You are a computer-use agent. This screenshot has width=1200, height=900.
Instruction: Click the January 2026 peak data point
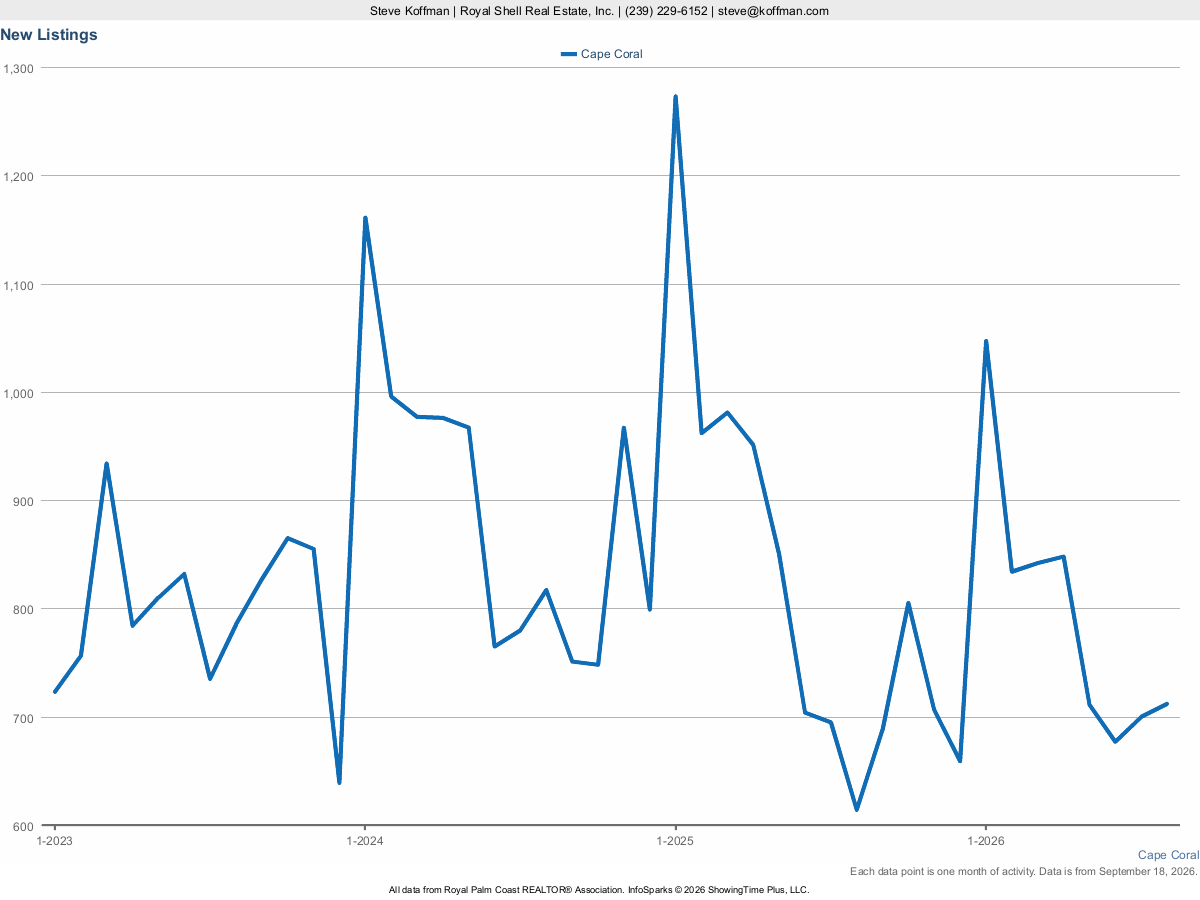tap(986, 342)
